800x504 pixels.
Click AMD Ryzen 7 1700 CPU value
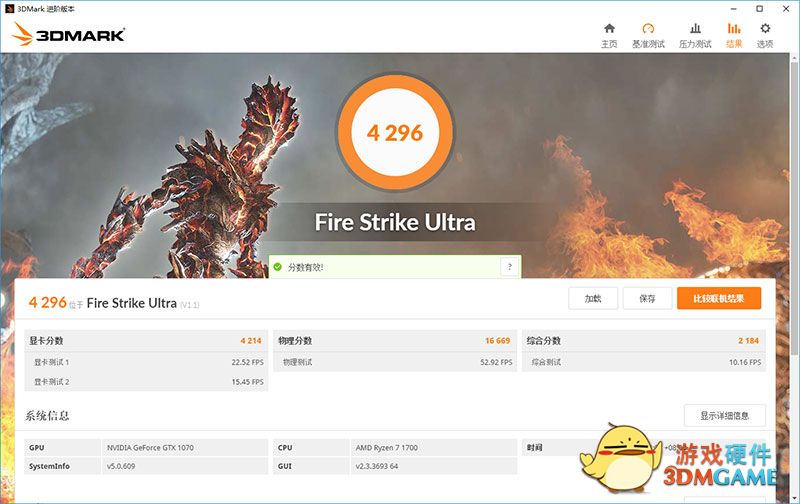pos(387,447)
